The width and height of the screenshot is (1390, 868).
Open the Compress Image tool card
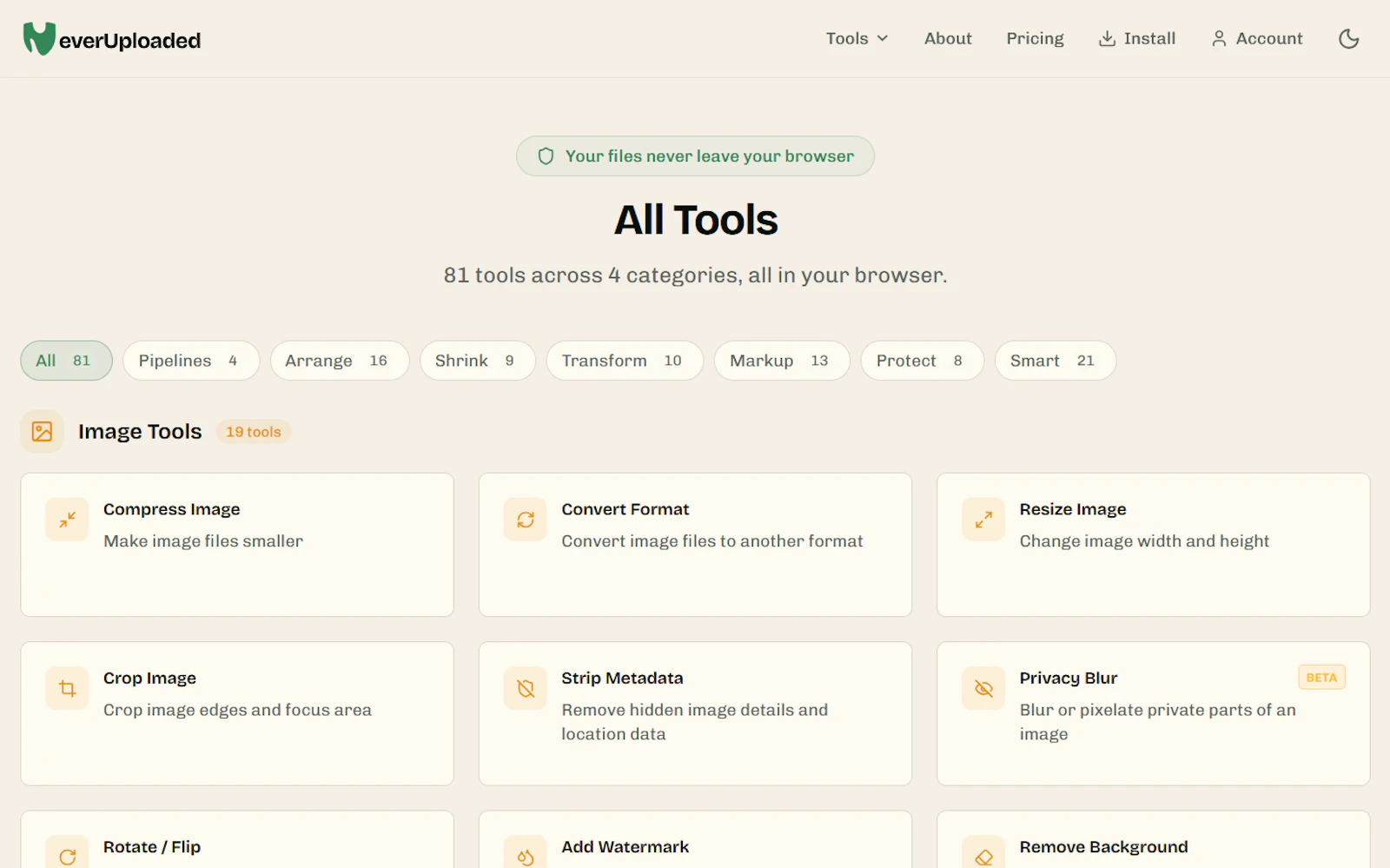coord(237,545)
